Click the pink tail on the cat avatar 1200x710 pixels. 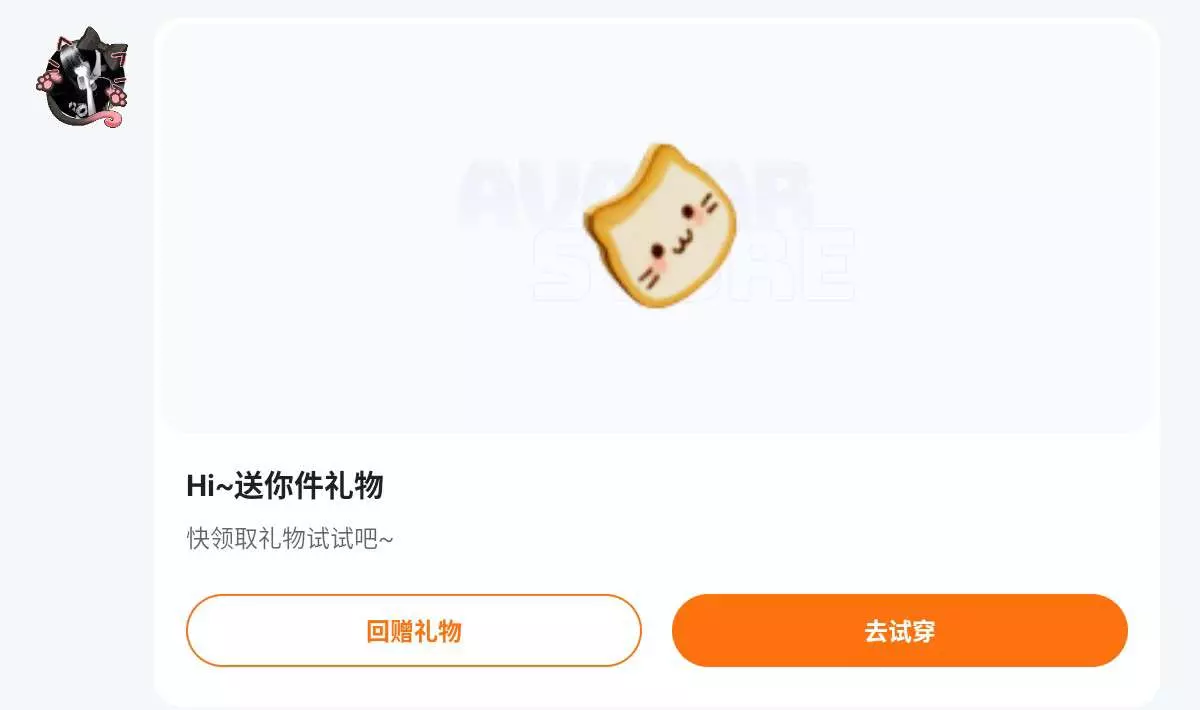(x=108, y=118)
